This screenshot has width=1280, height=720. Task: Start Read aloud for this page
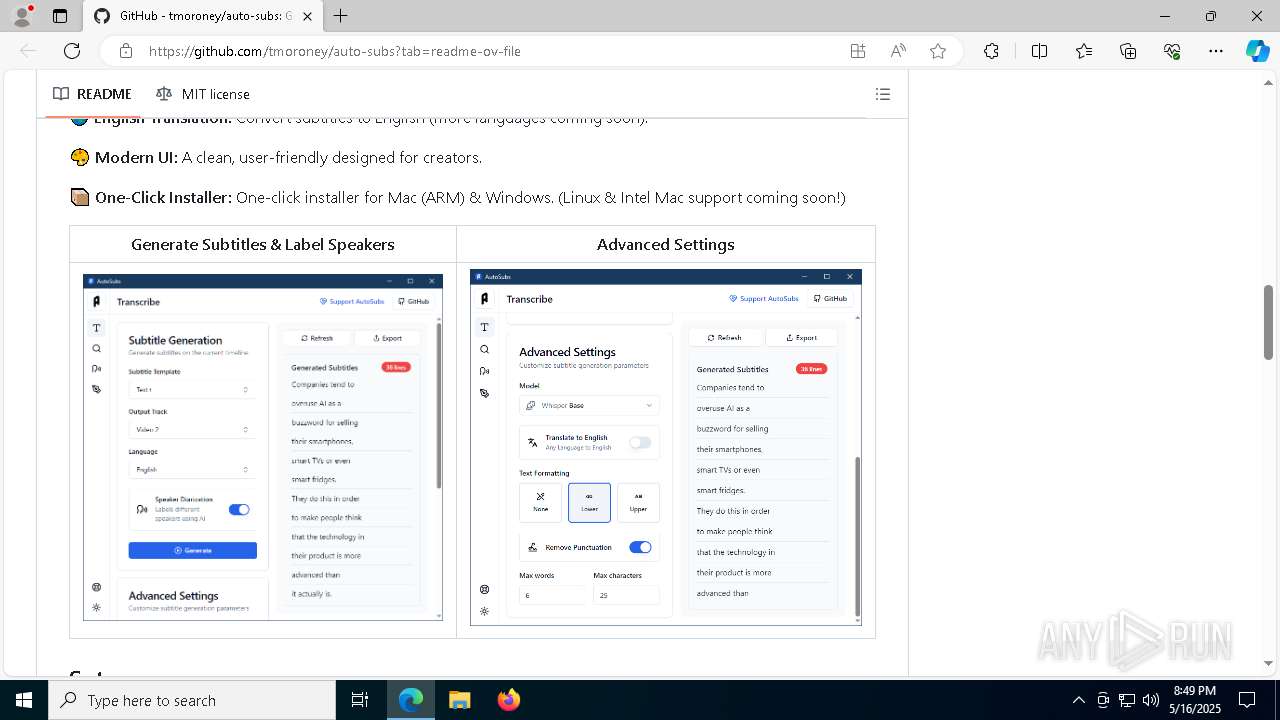898,51
